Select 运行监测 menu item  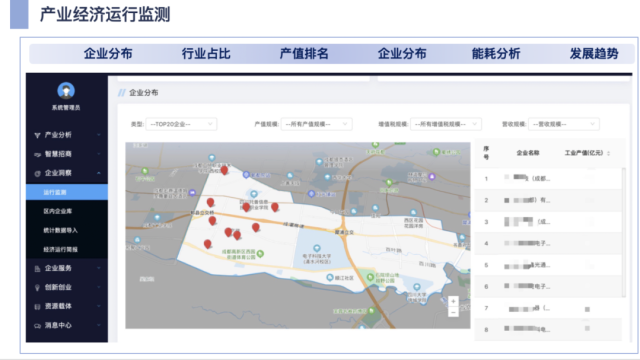pyautogui.click(x=67, y=192)
